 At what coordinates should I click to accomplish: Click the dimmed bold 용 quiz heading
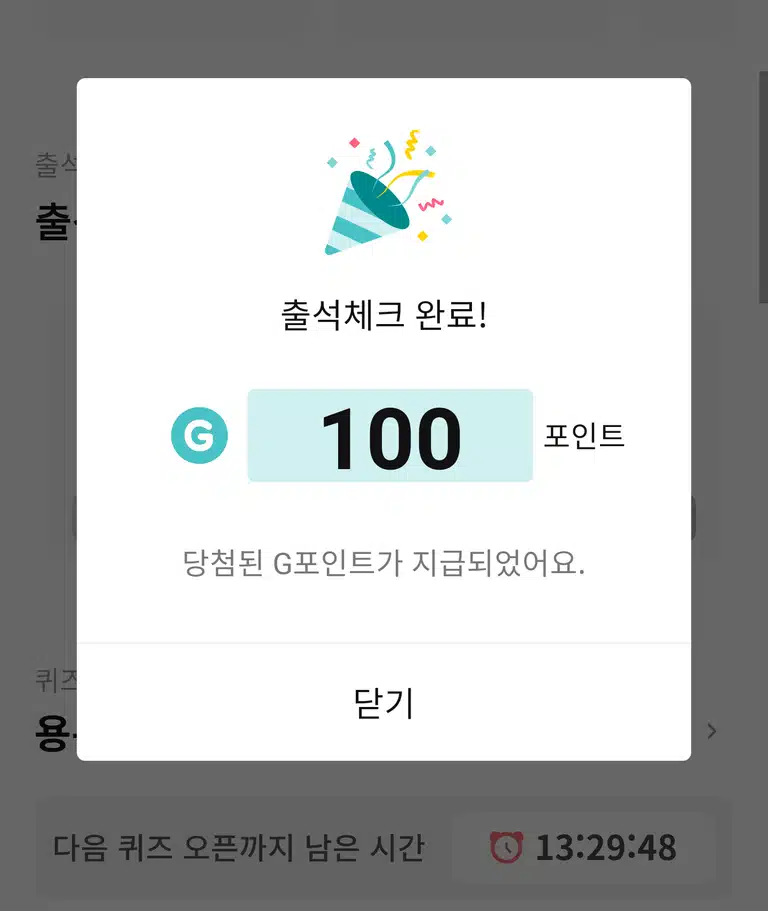[x=56, y=734]
